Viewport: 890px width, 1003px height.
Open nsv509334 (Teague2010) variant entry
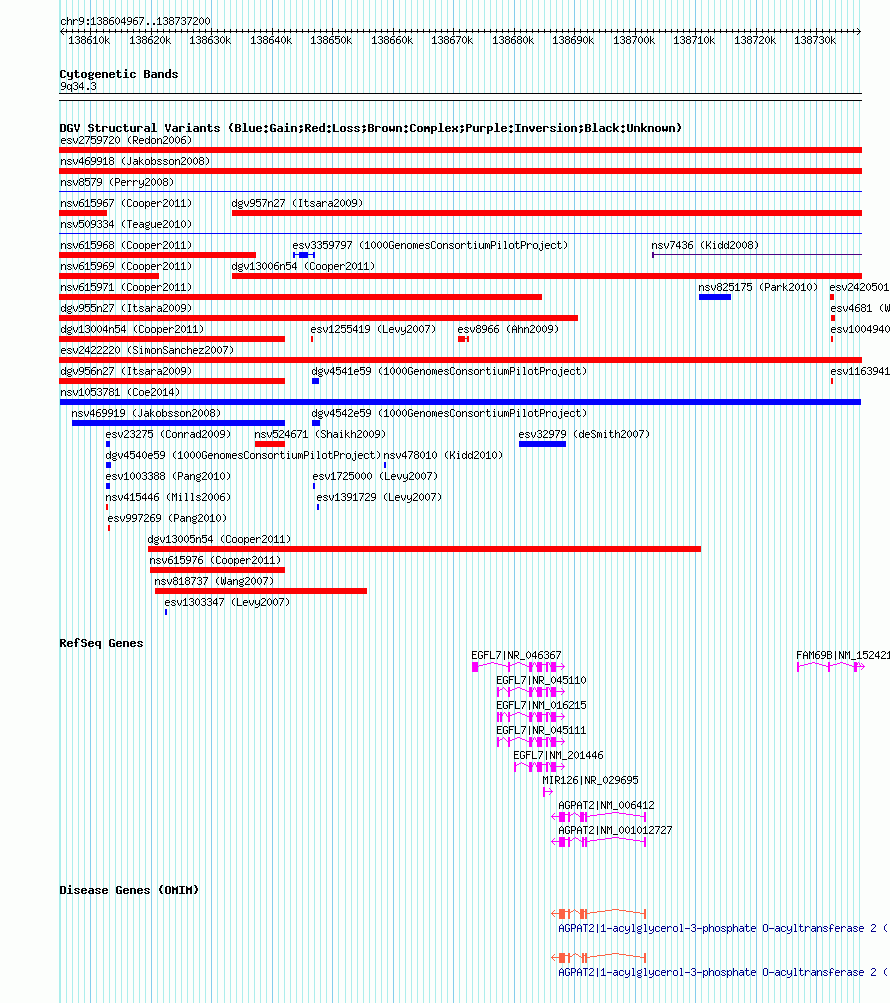coord(125,225)
